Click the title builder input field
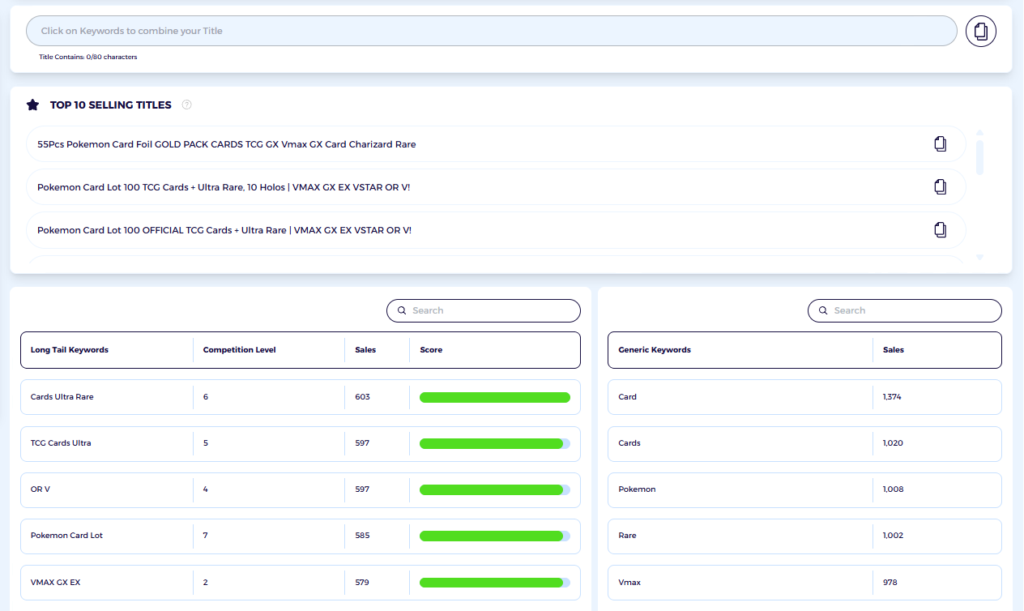This screenshot has width=1024, height=611. click(491, 31)
